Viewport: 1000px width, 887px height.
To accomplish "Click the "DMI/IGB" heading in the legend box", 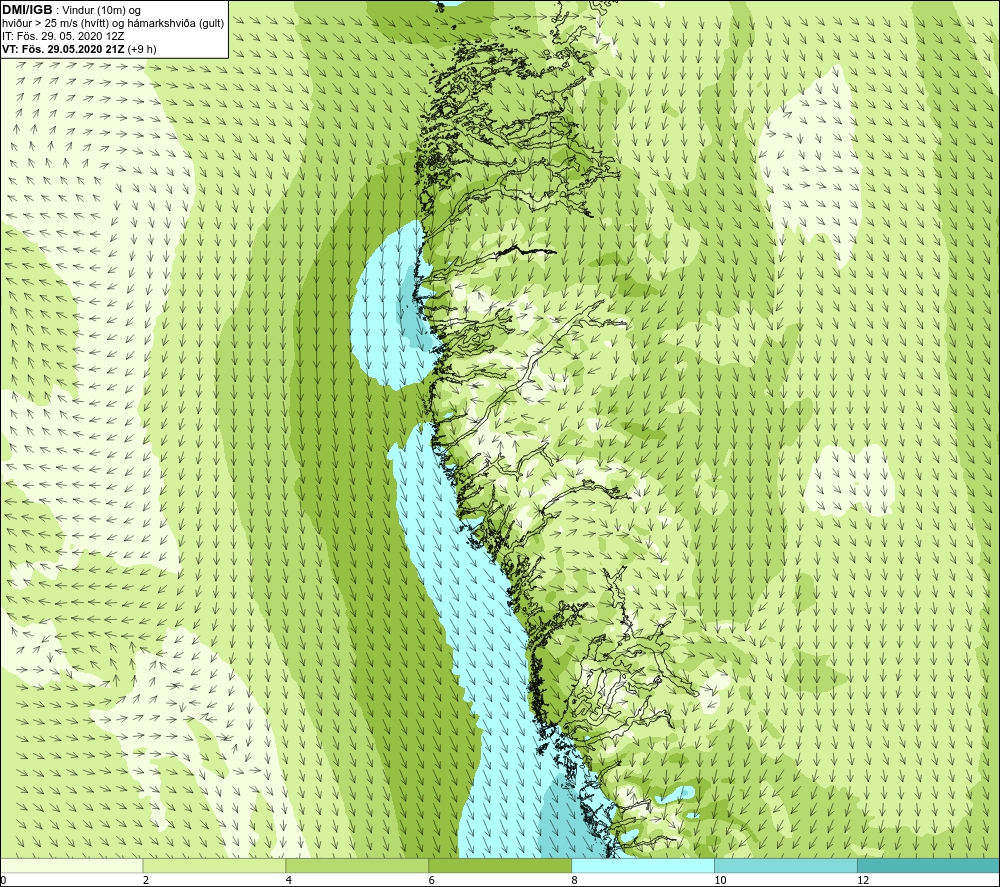I will [x=27, y=10].
